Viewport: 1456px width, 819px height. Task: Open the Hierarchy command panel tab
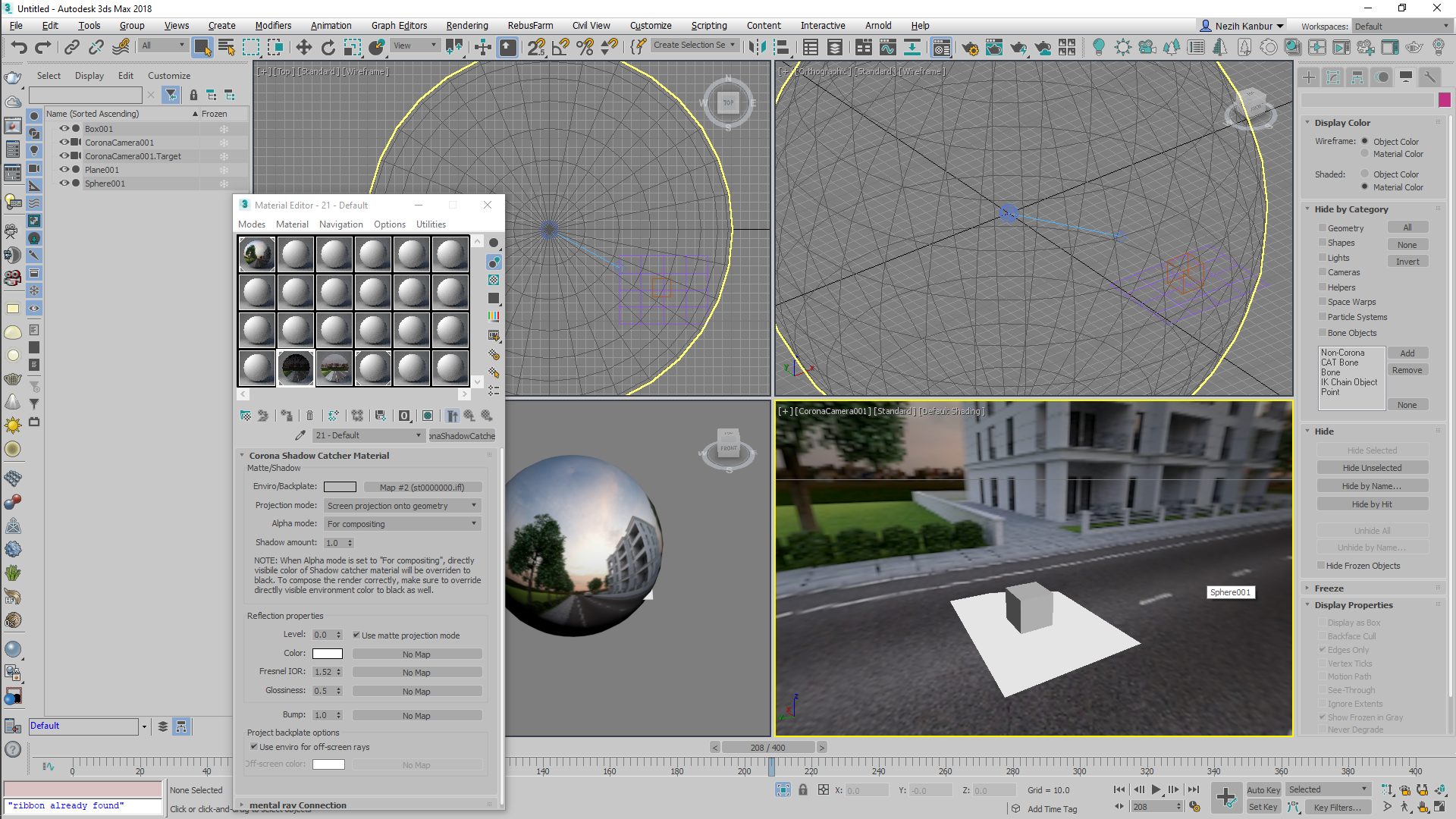tap(1357, 77)
